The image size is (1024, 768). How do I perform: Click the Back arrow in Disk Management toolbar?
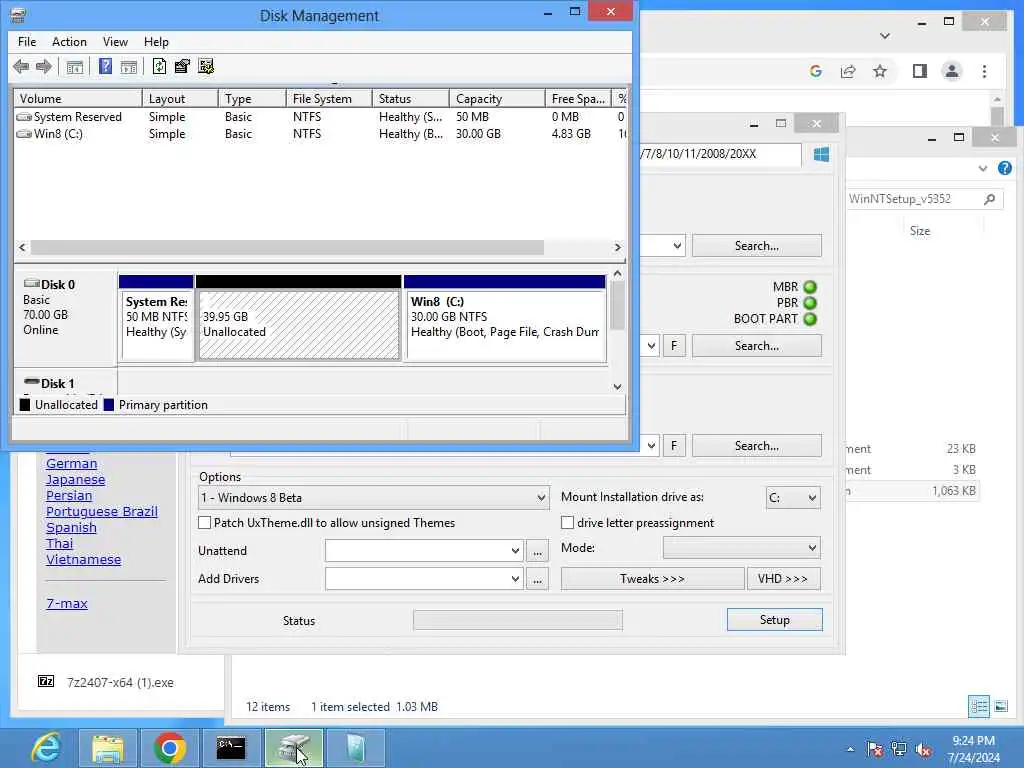(21, 66)
